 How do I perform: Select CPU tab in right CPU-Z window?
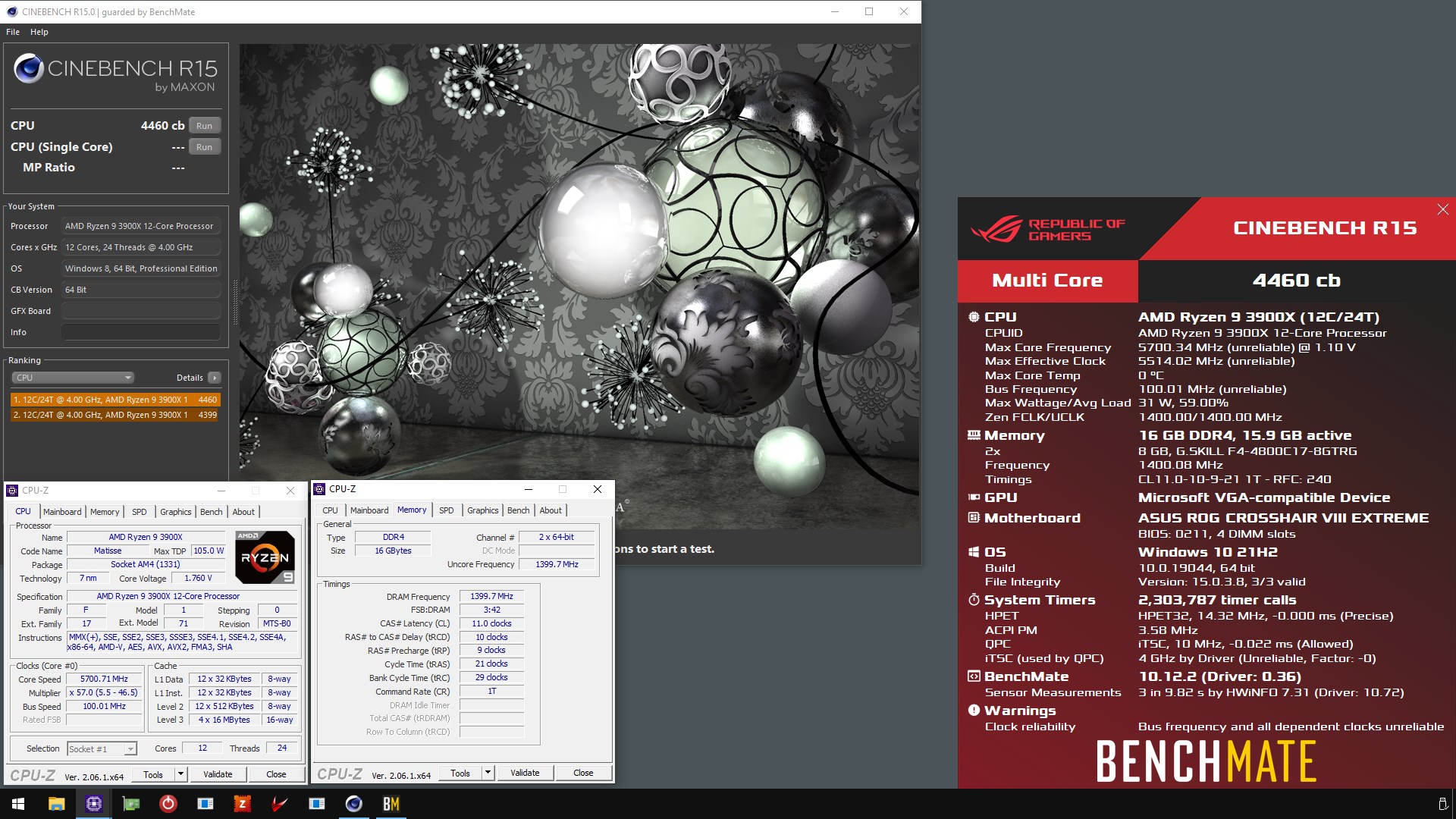331,510
